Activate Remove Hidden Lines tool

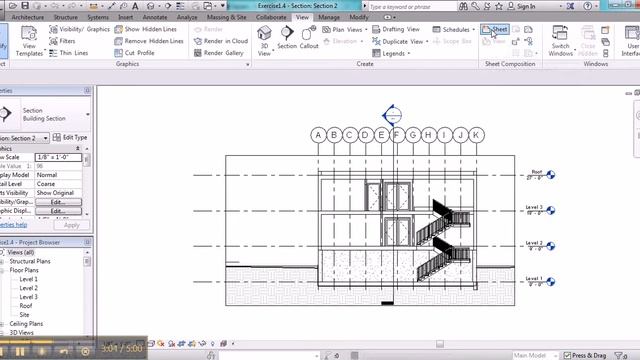149,41
